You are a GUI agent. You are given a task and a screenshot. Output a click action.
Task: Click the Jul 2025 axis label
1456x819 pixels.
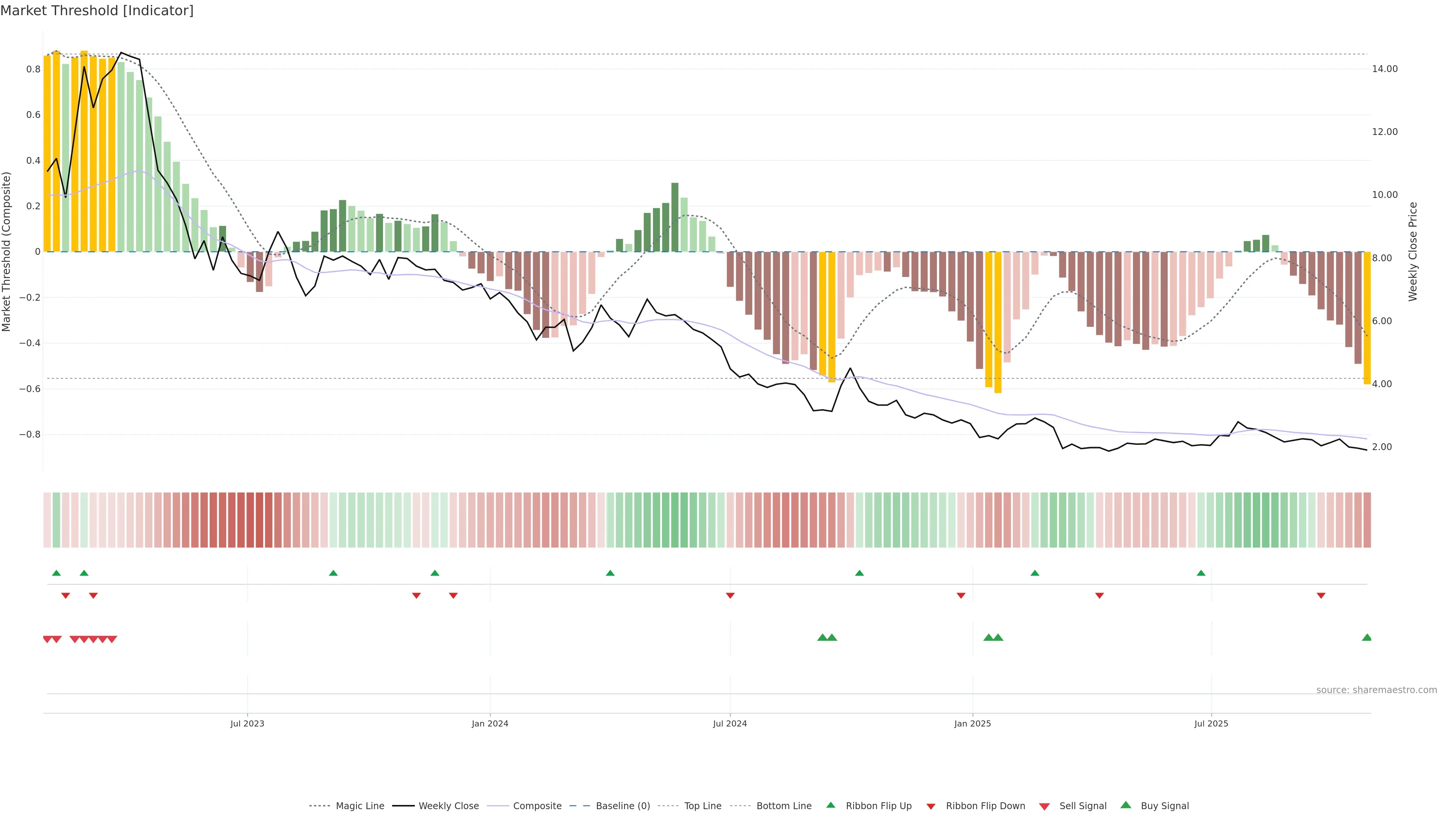pos(1211,723)
